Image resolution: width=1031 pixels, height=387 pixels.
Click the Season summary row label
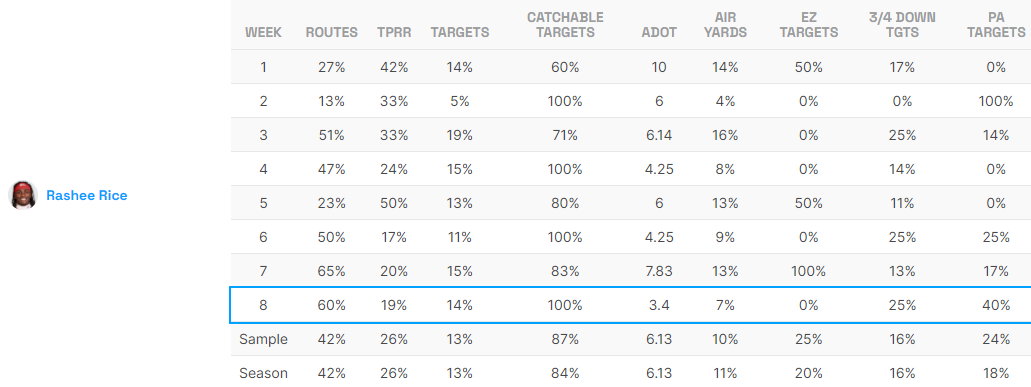coord(263,373)
